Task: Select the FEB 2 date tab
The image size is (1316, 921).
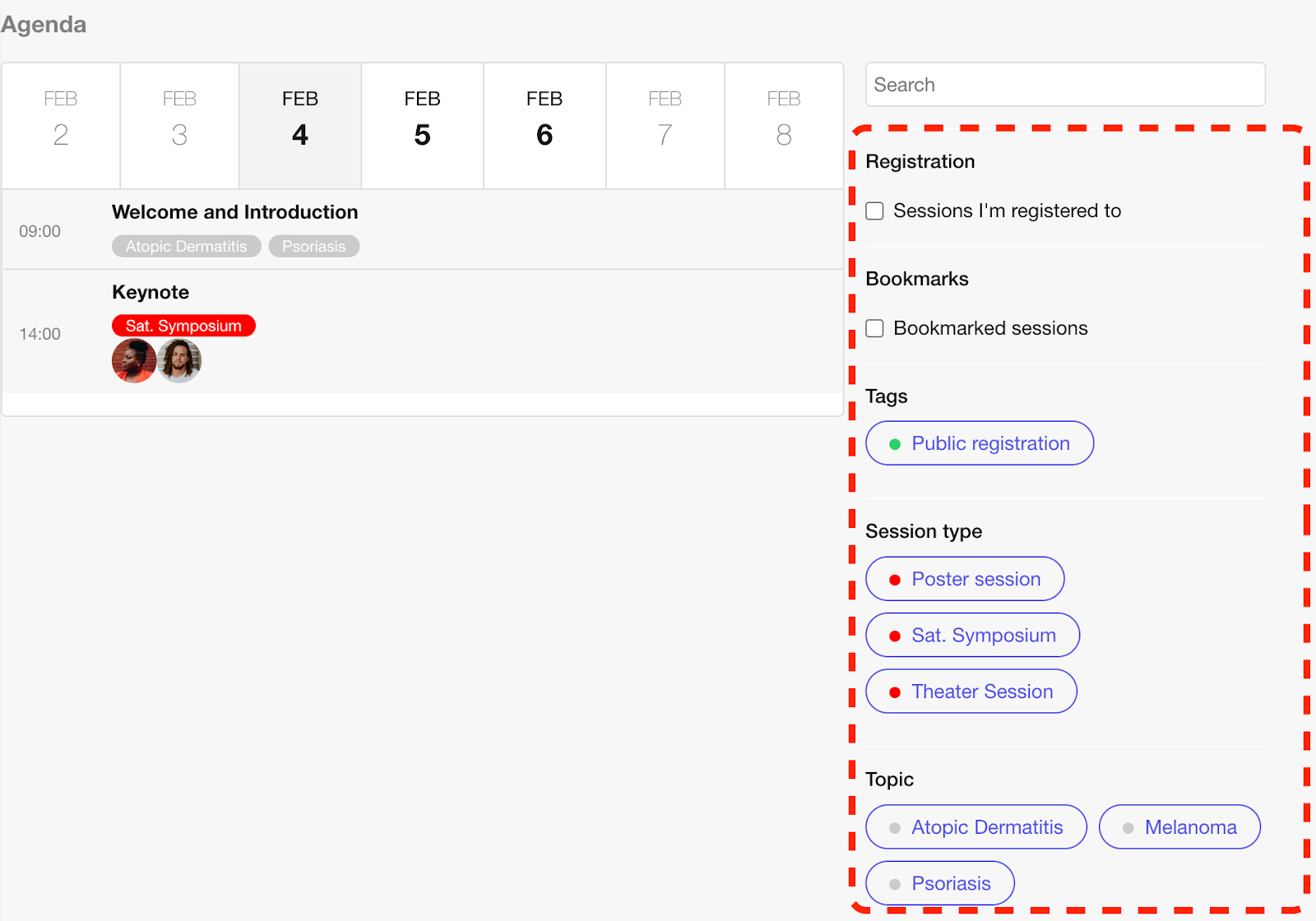Action: (x=61, y=126)
